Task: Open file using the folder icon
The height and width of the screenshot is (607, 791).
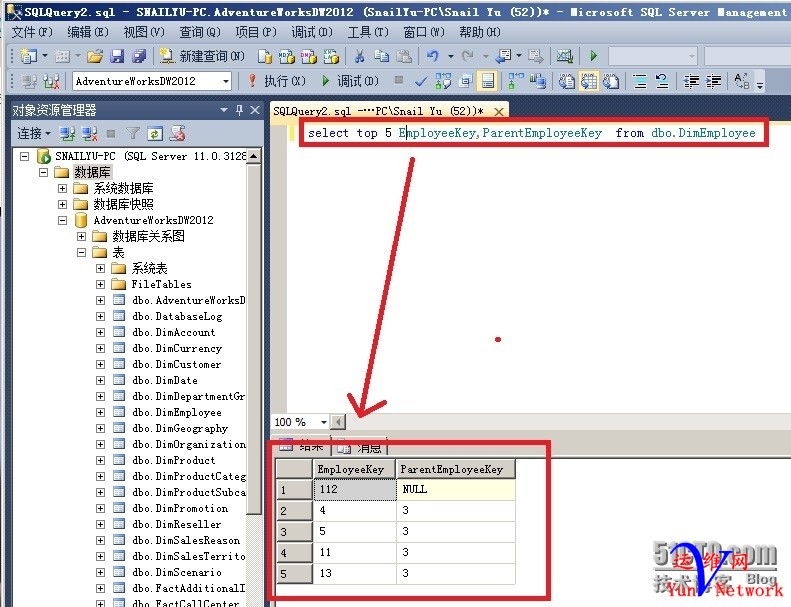Action: click(94, 56)
